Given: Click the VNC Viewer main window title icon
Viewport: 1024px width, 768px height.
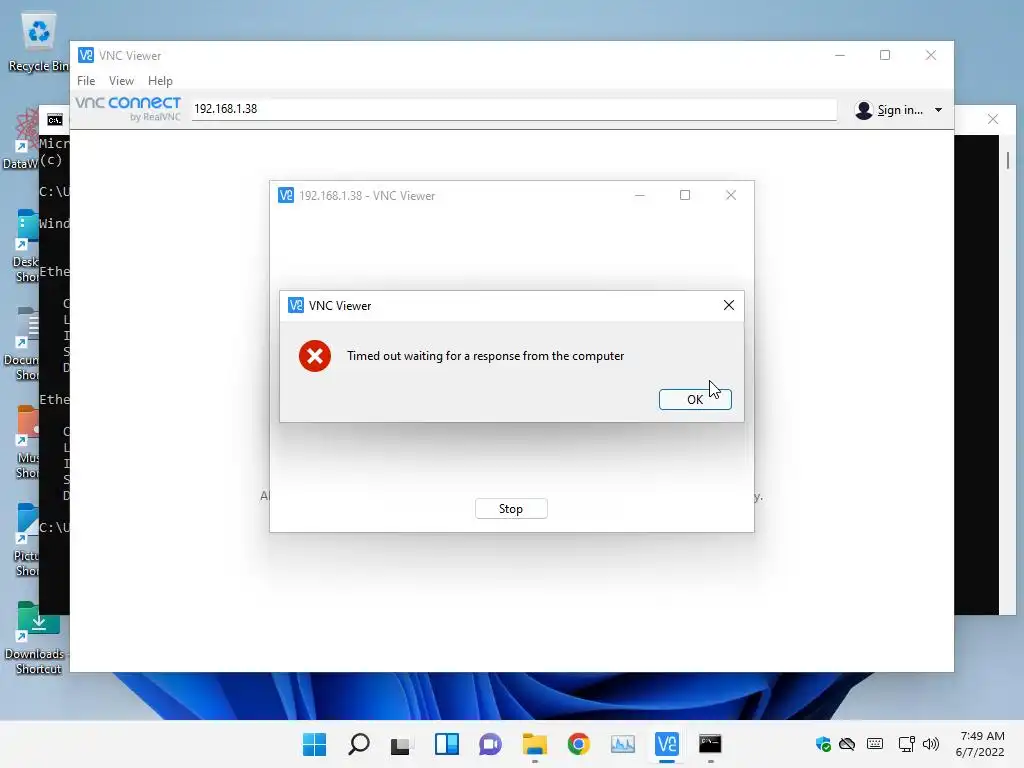Looking at the screenshot, I should (86, 55).
